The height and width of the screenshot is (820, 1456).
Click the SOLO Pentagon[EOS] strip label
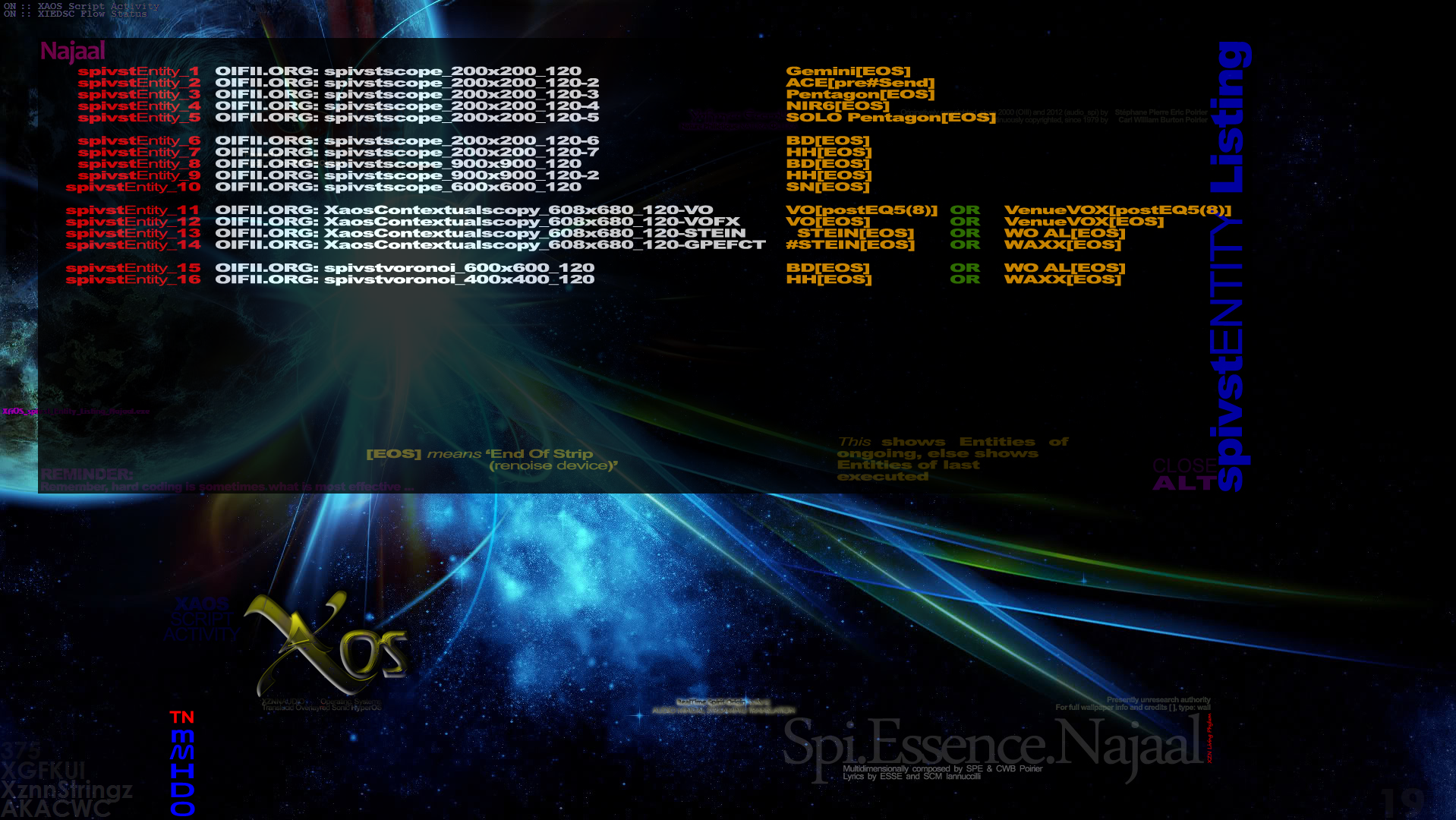[890, 118]
